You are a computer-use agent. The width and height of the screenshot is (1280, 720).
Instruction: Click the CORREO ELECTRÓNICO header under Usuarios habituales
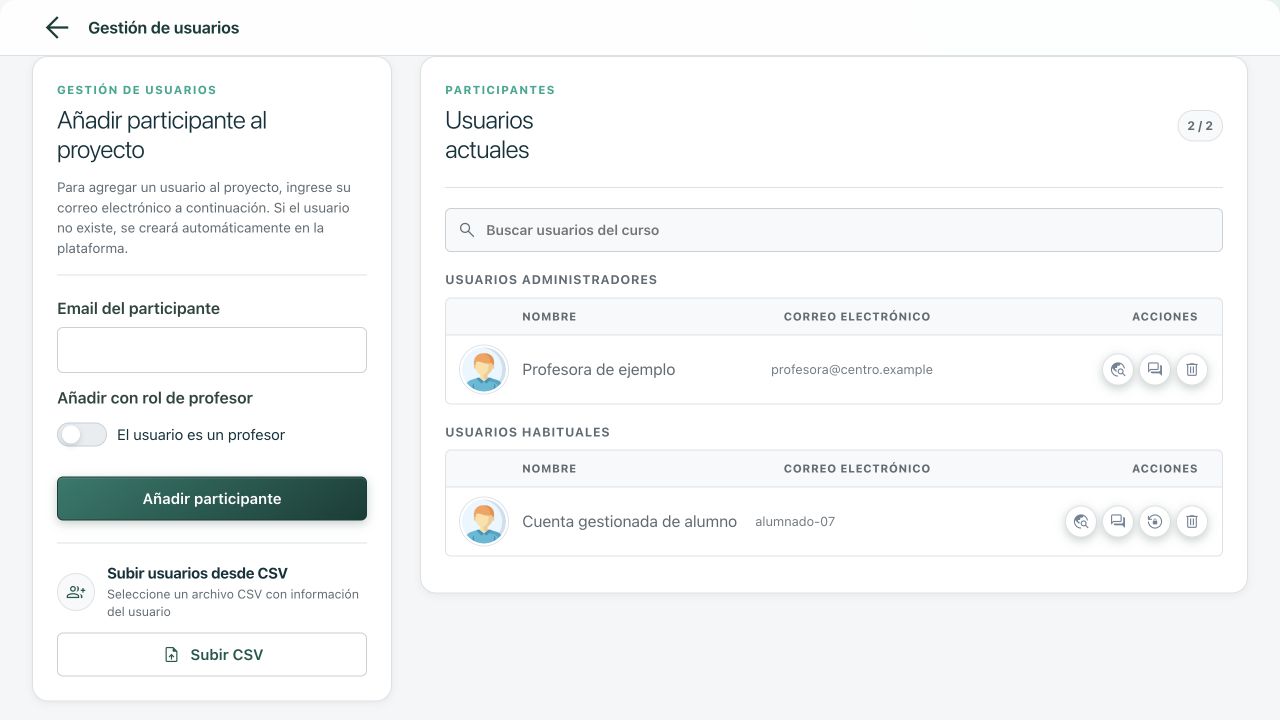857,469
